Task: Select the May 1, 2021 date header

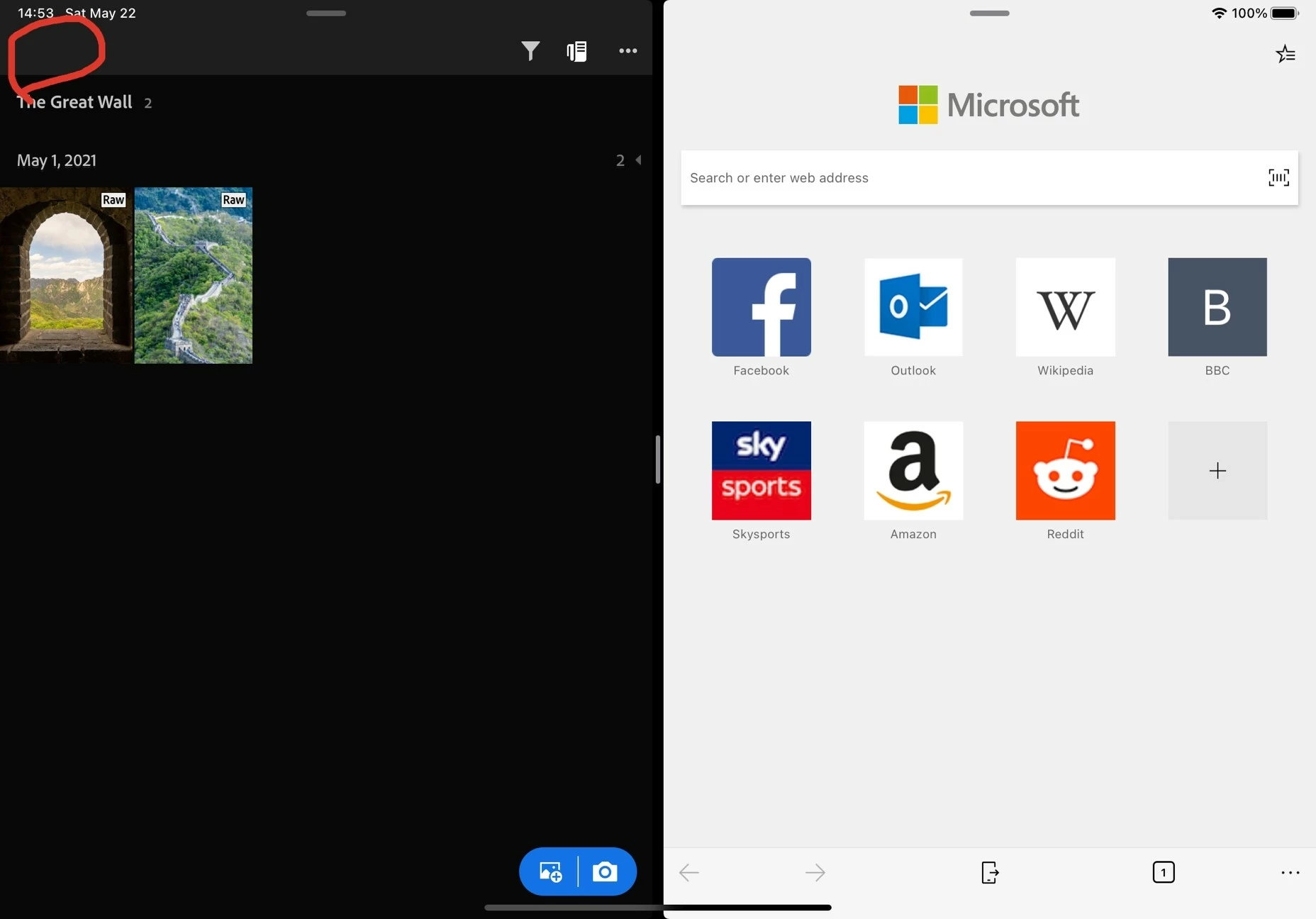Action: 57,160
